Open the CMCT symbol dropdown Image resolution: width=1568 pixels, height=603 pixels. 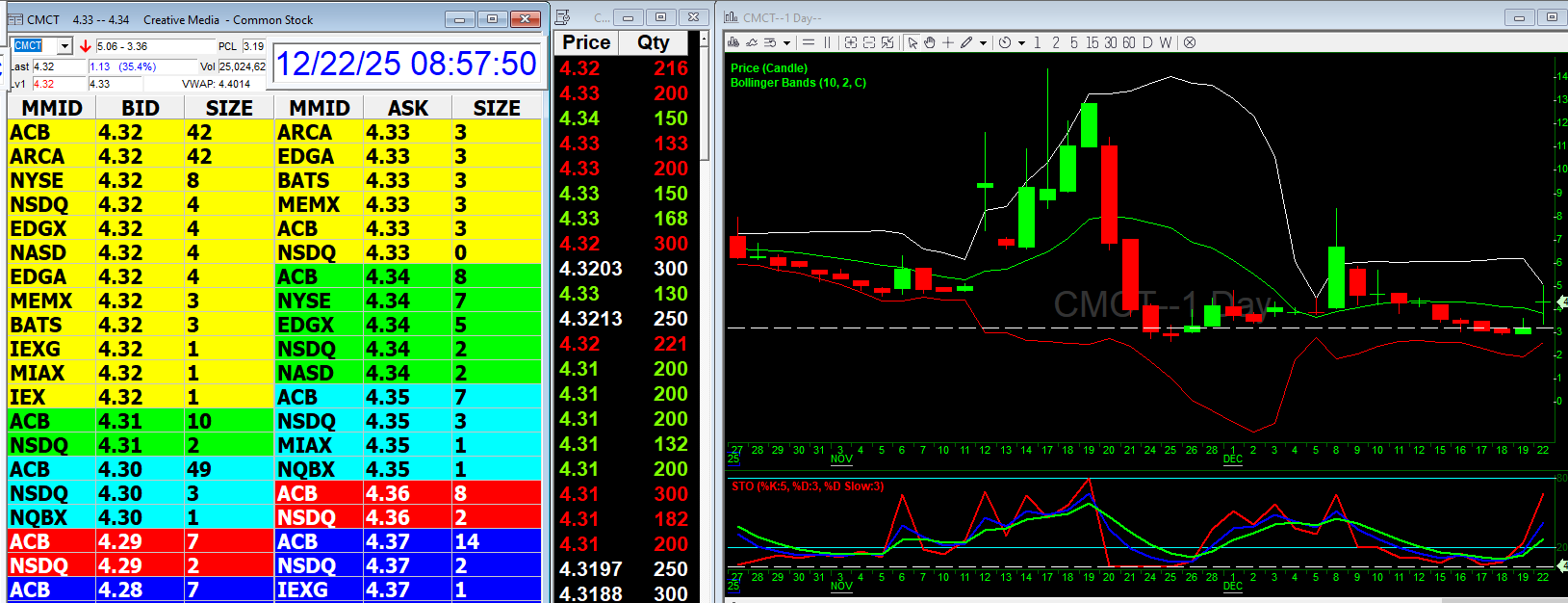[x=64, y=46]
